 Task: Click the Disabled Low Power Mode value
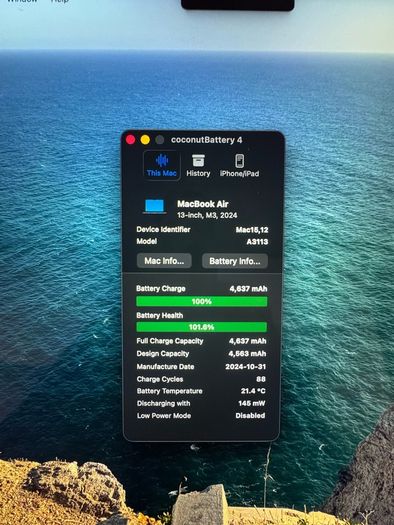(x=250, y=416)
